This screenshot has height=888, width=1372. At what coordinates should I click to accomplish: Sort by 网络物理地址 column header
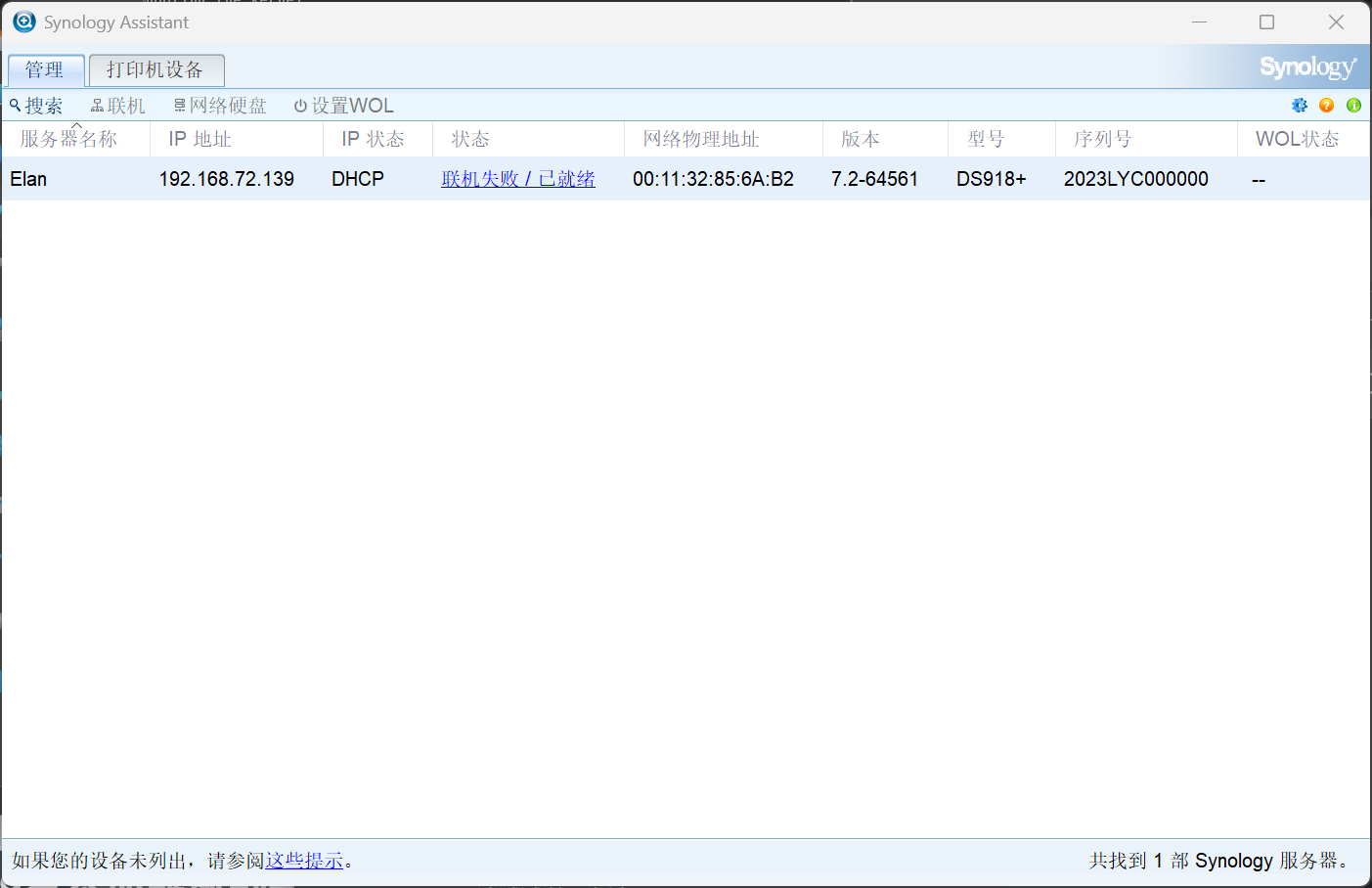coord(700,140)
